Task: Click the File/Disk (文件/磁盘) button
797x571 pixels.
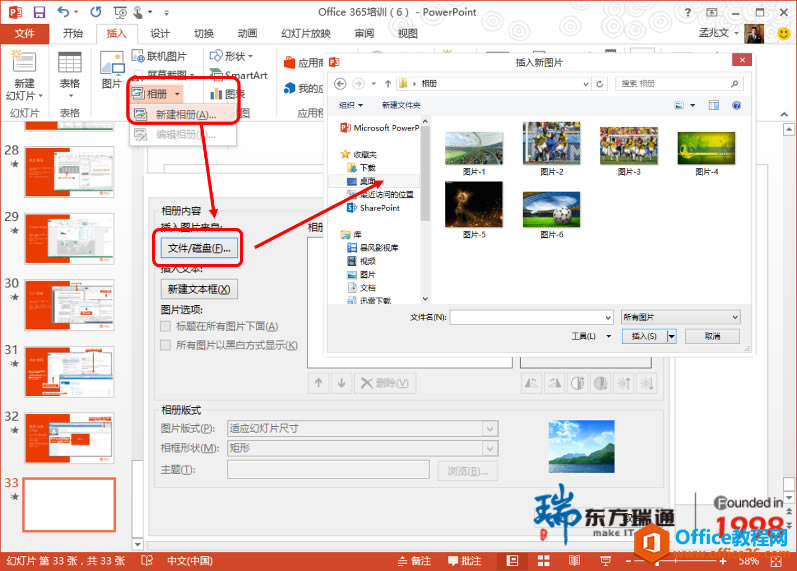Action: tap(199, 248)
